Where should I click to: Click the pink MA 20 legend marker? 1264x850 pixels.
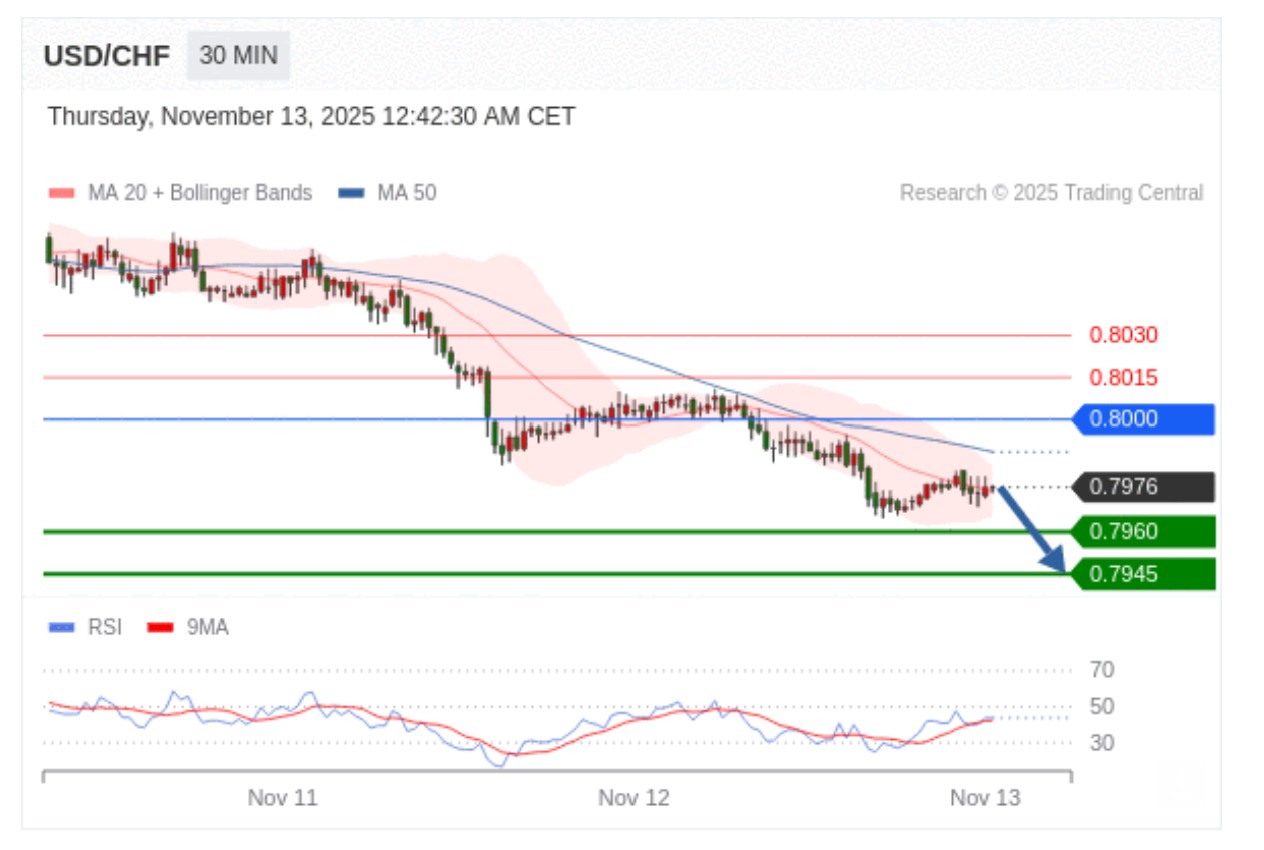point(61,193)
